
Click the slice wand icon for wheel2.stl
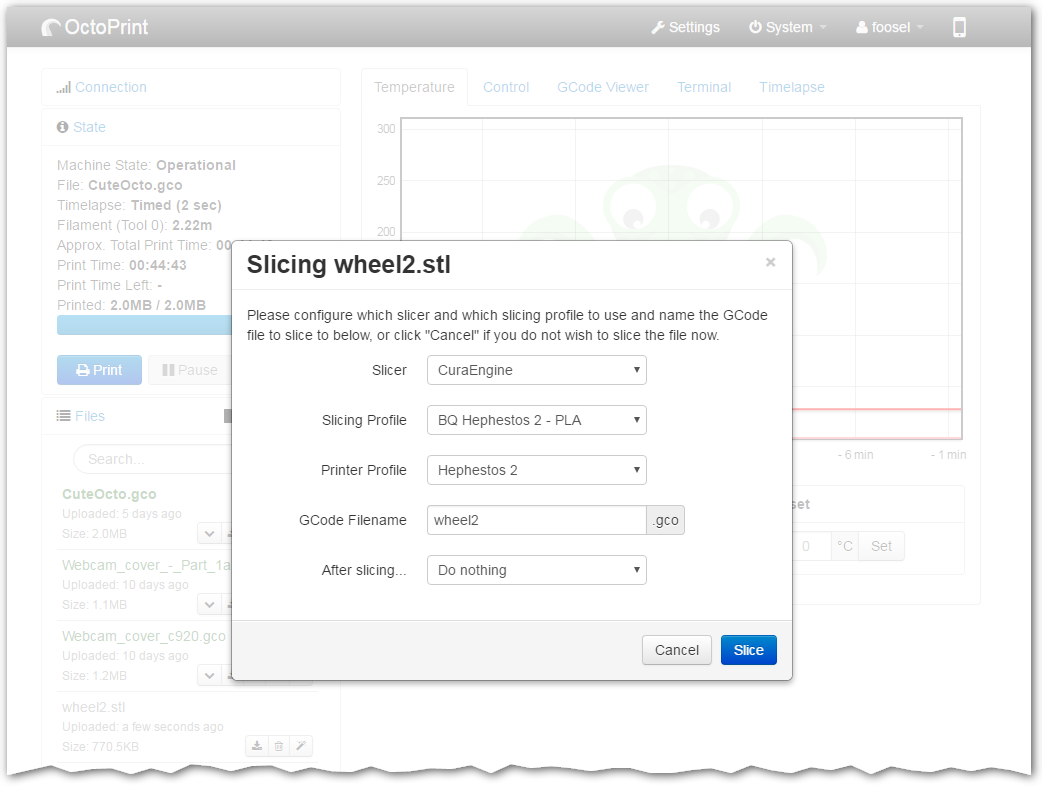tap(300, 745)
